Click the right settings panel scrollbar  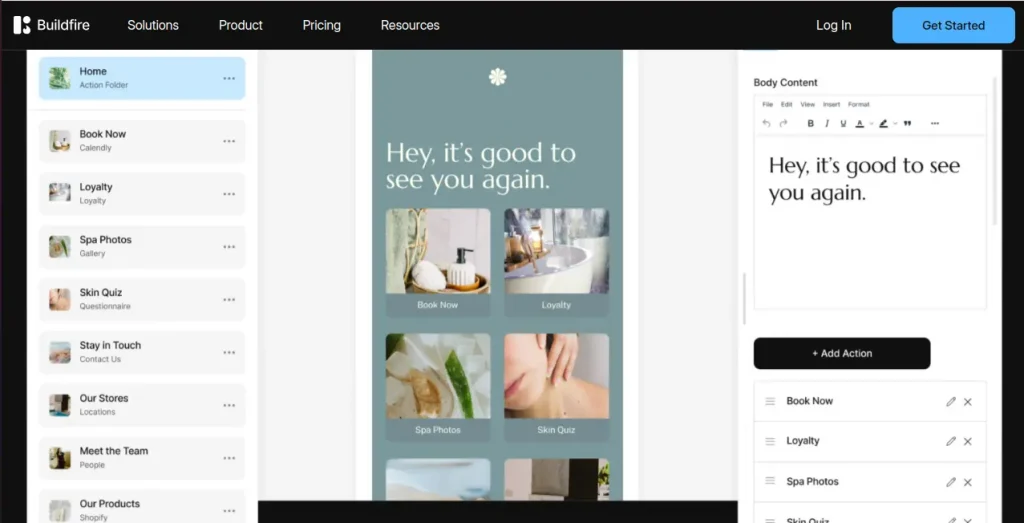click(995, 151)
